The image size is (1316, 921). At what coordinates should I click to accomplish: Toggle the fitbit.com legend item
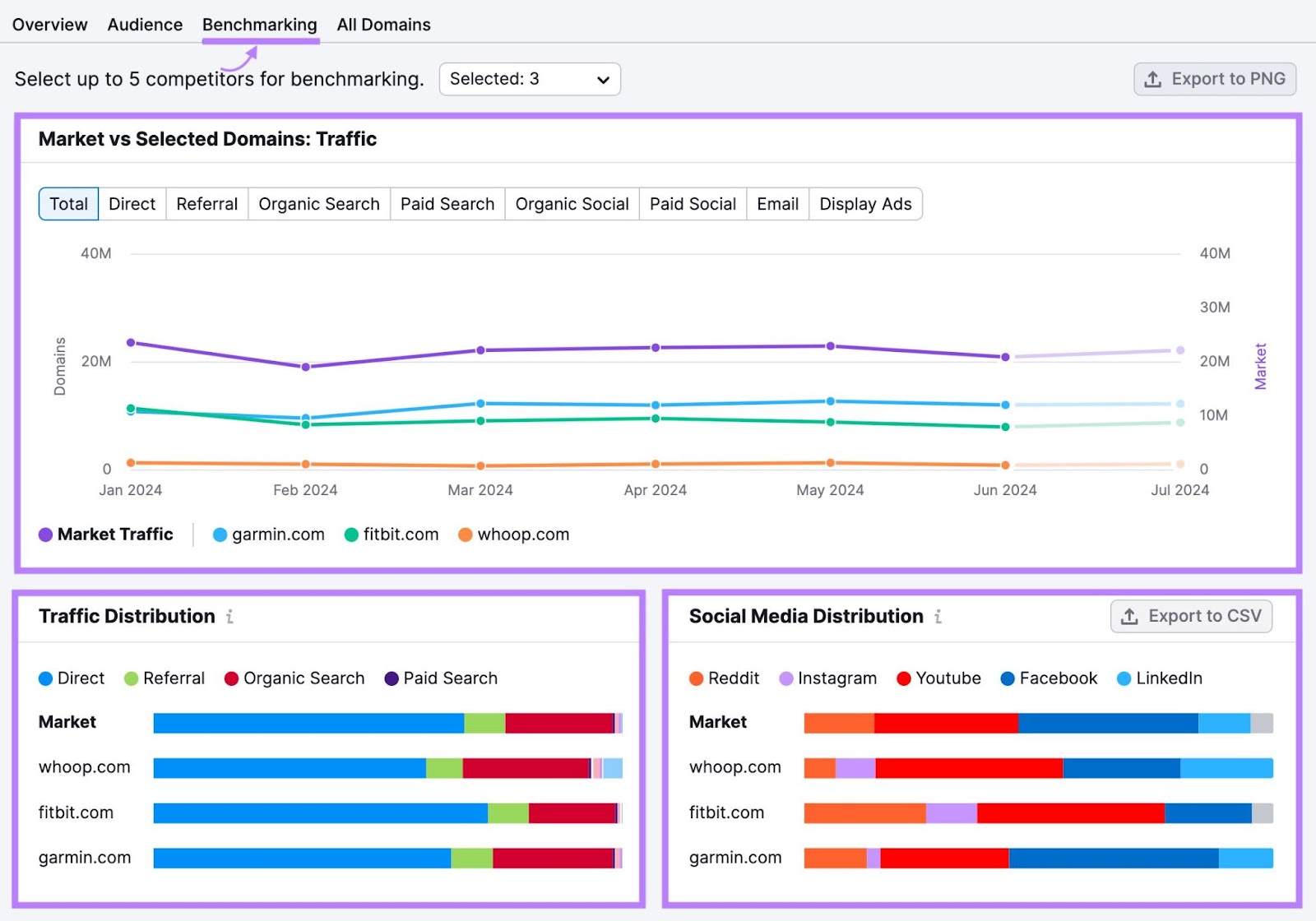pos(392,535)
